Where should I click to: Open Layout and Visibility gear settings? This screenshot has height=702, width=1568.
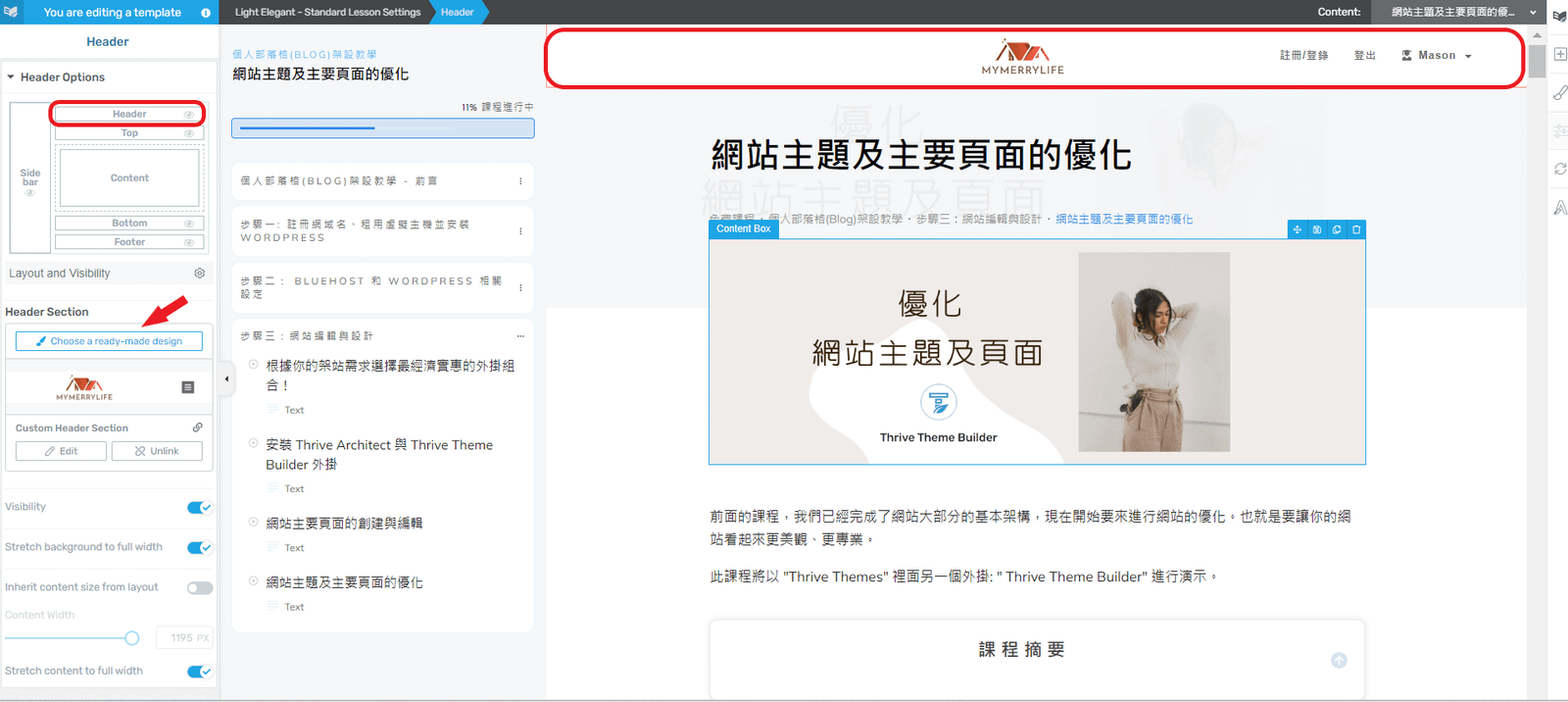pos(200,274)
